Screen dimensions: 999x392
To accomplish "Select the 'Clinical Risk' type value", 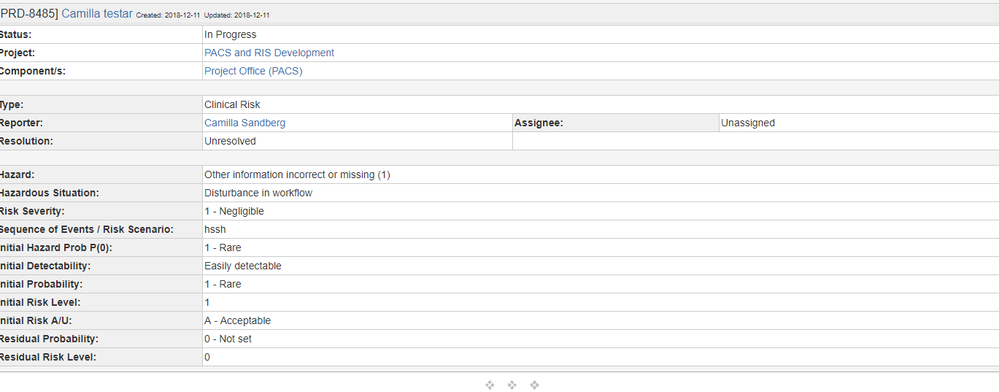I will 232,105.
